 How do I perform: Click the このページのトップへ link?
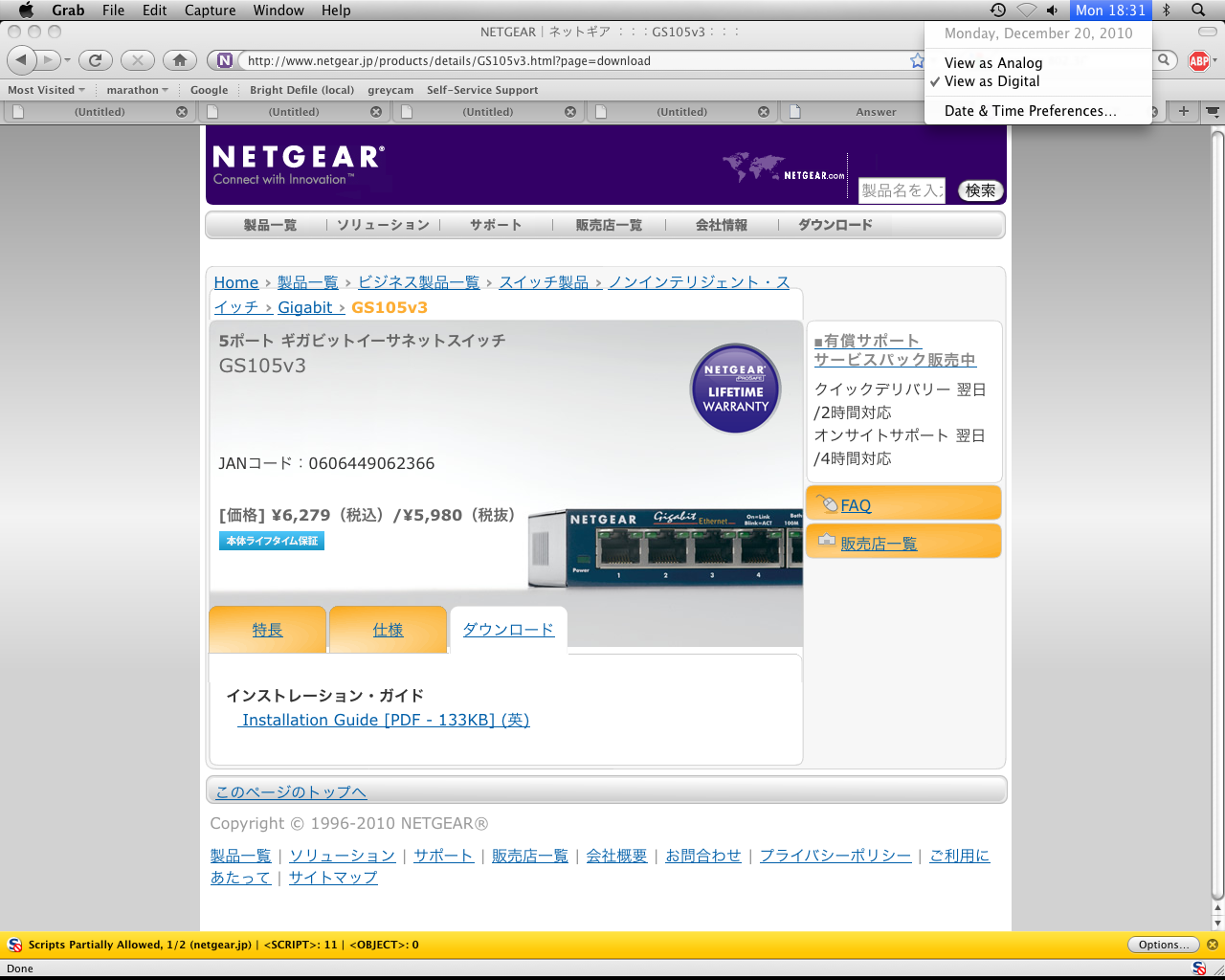coord(291,791)
